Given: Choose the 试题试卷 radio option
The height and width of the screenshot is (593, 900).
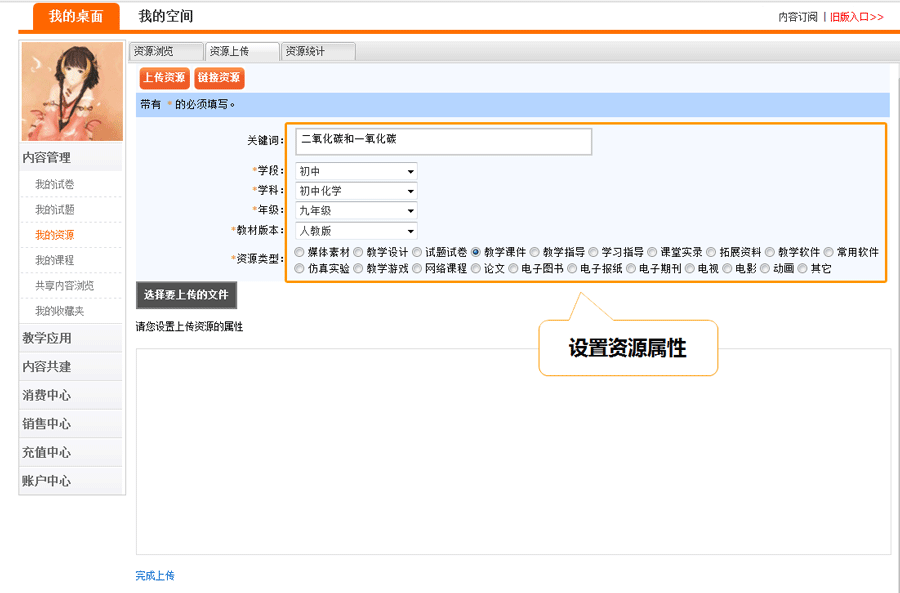Looking at the screenshot, I should [418, 253].
